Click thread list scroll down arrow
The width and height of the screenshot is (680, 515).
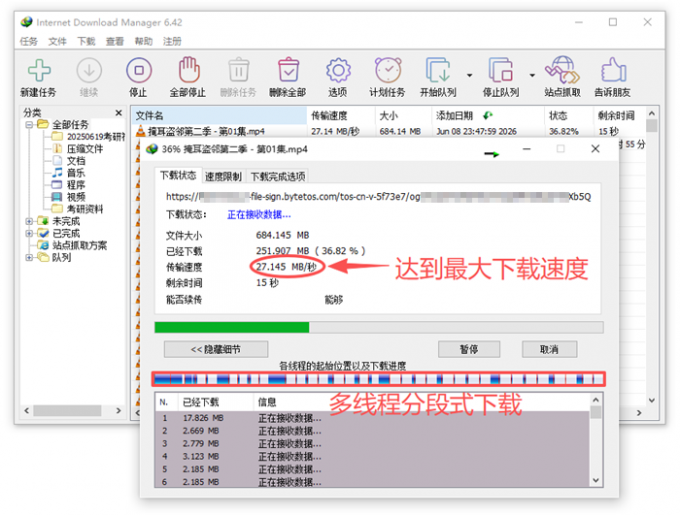(596, 480)
